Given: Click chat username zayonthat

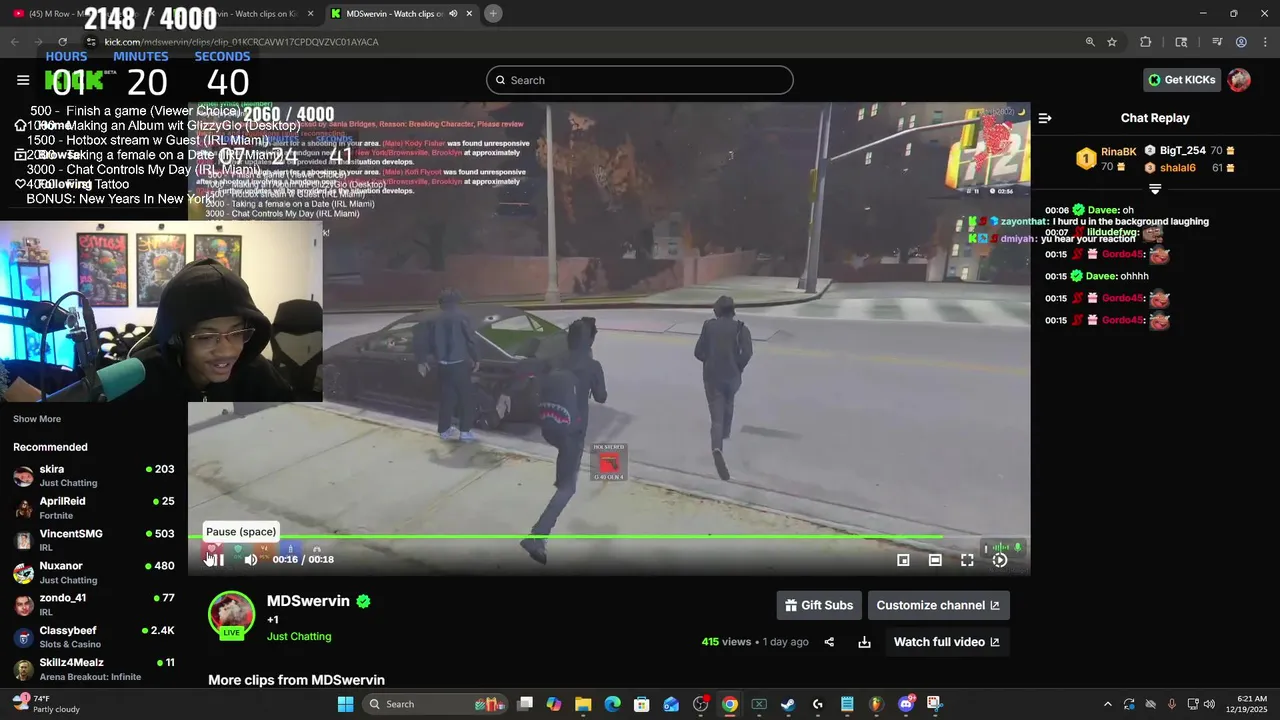Looking at the screenshot, I should tap(1025, 222).
